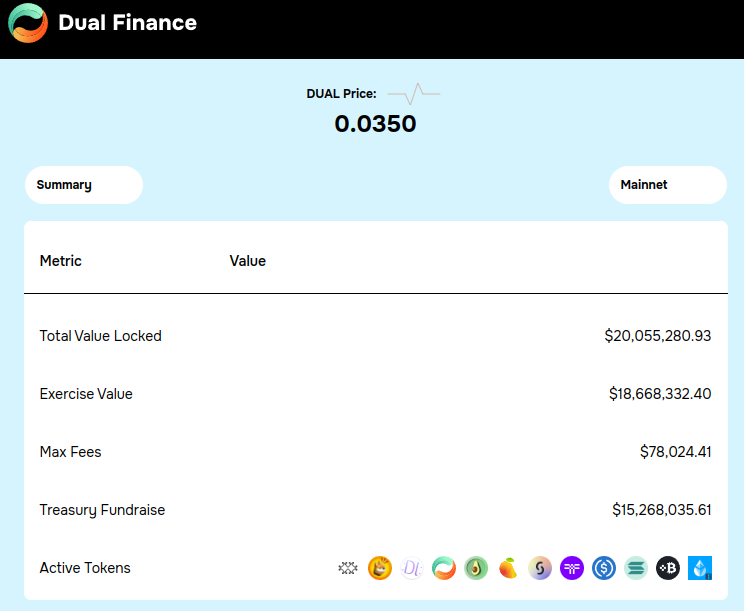Viewport: 744px width, 611px height.
Task: Select the BONK dog token icon
Action: pyautogui.click(x=380, y=568)
